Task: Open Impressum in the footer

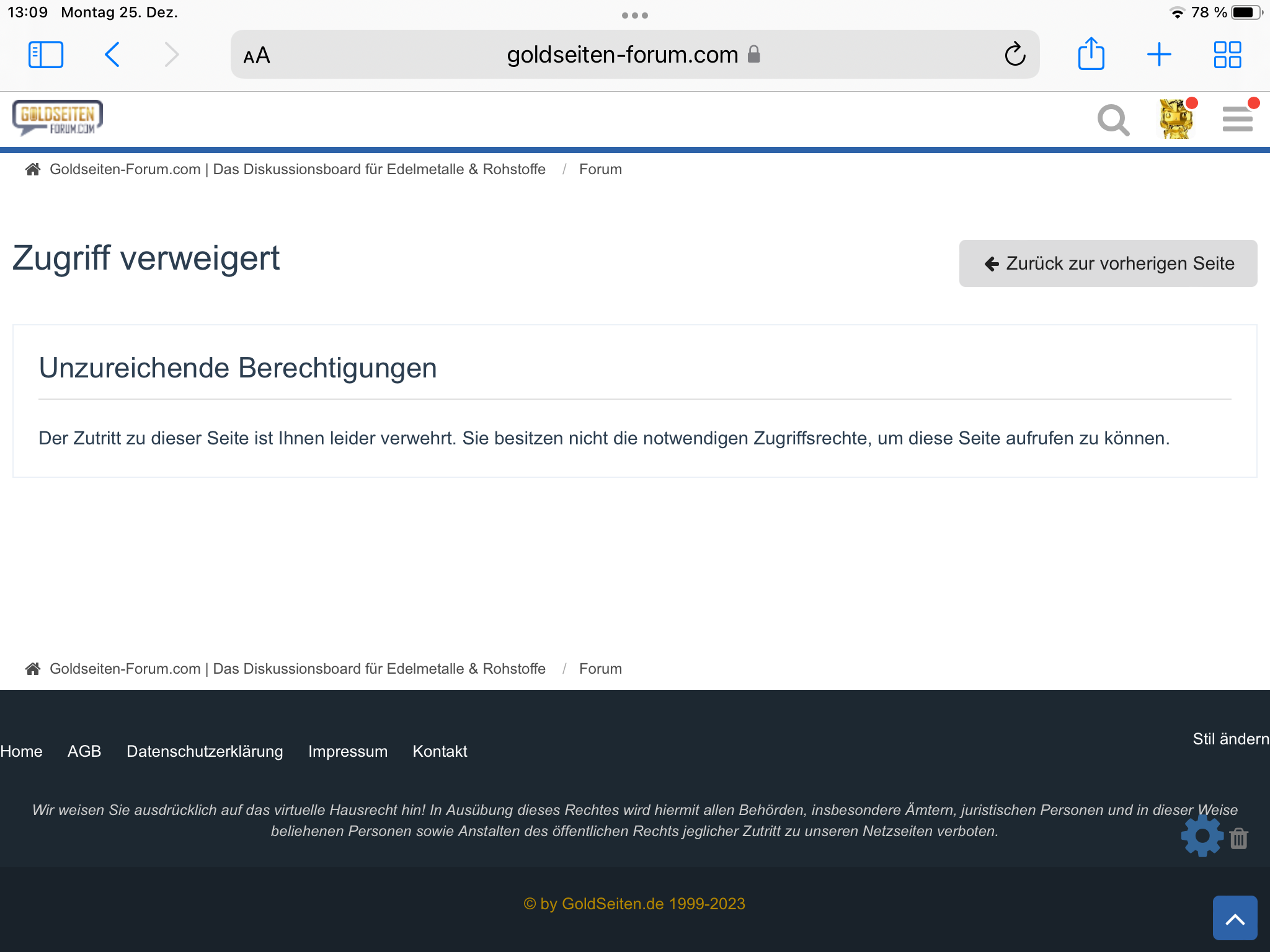Action: click(347, 751)
